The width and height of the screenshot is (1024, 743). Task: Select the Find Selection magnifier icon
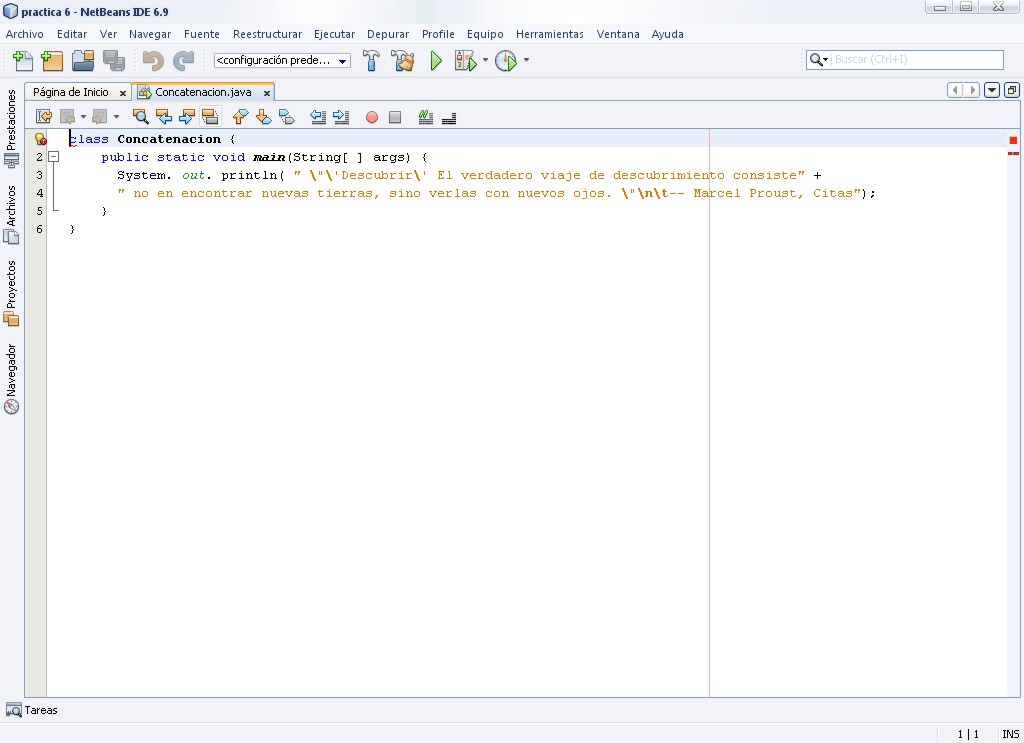140,116
